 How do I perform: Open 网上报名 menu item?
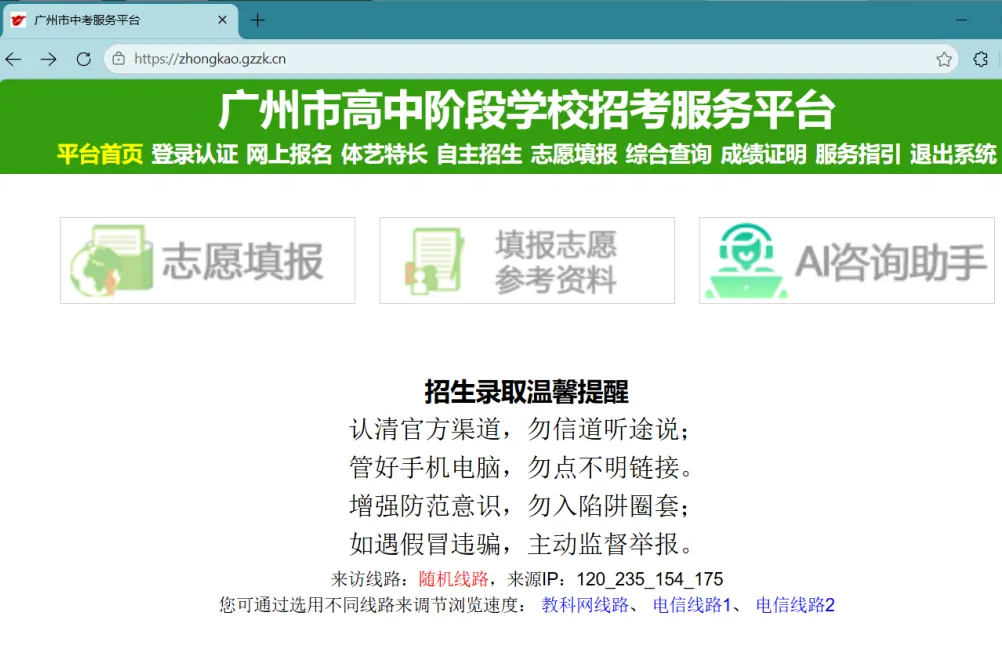point(289,154)
